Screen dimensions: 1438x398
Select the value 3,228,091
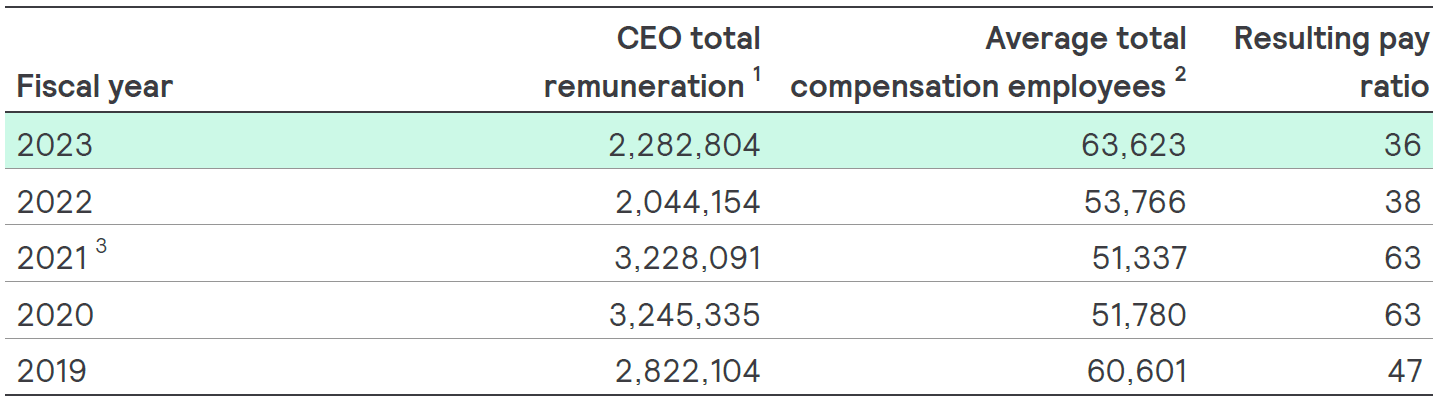coord(687,259)
